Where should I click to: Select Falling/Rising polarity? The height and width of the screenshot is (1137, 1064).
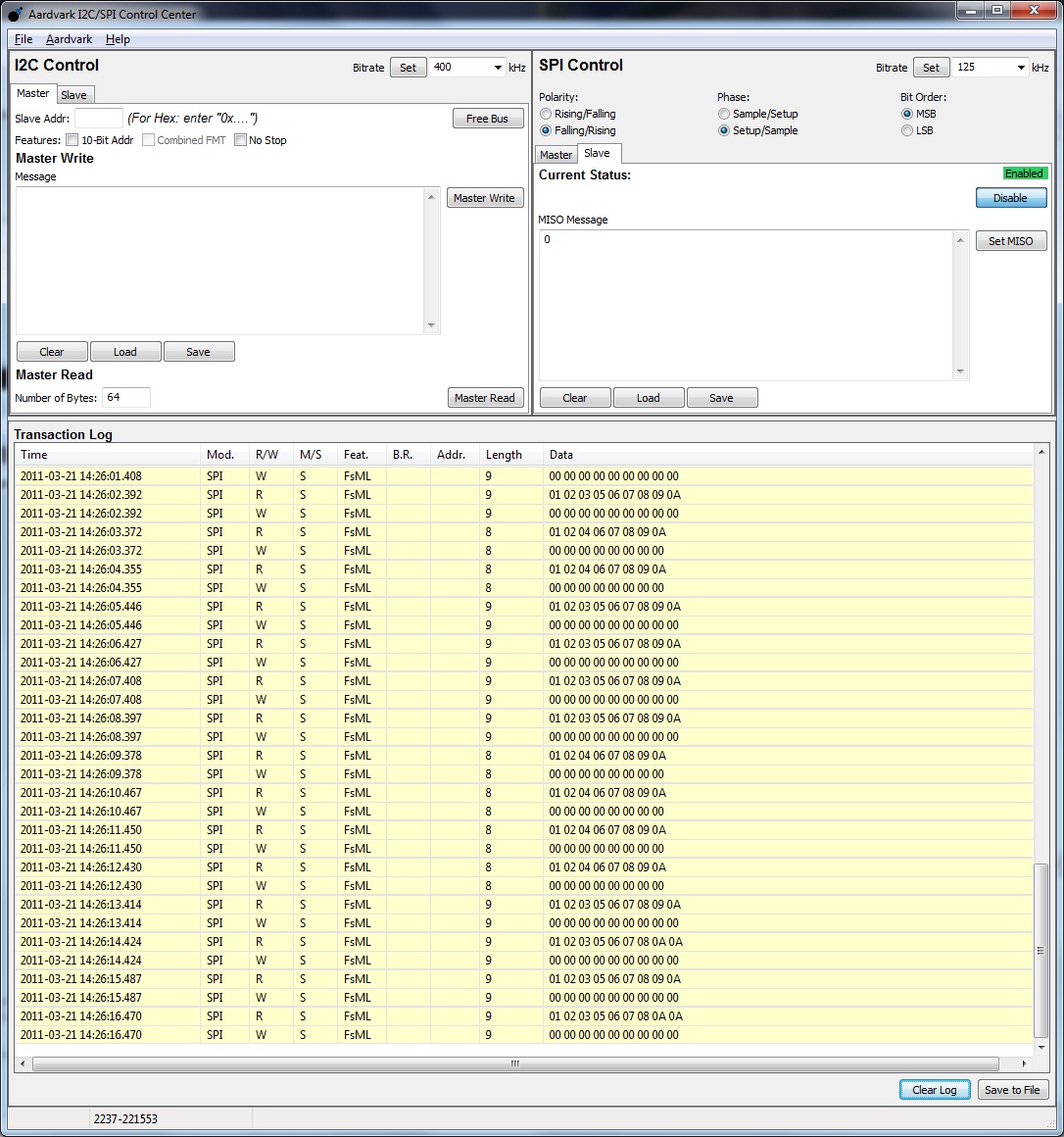coord(546,130)
